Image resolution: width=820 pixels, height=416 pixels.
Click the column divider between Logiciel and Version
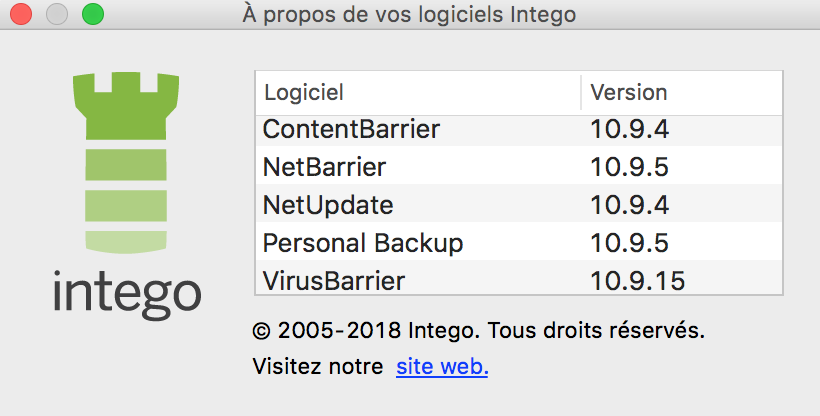point(581,93)
